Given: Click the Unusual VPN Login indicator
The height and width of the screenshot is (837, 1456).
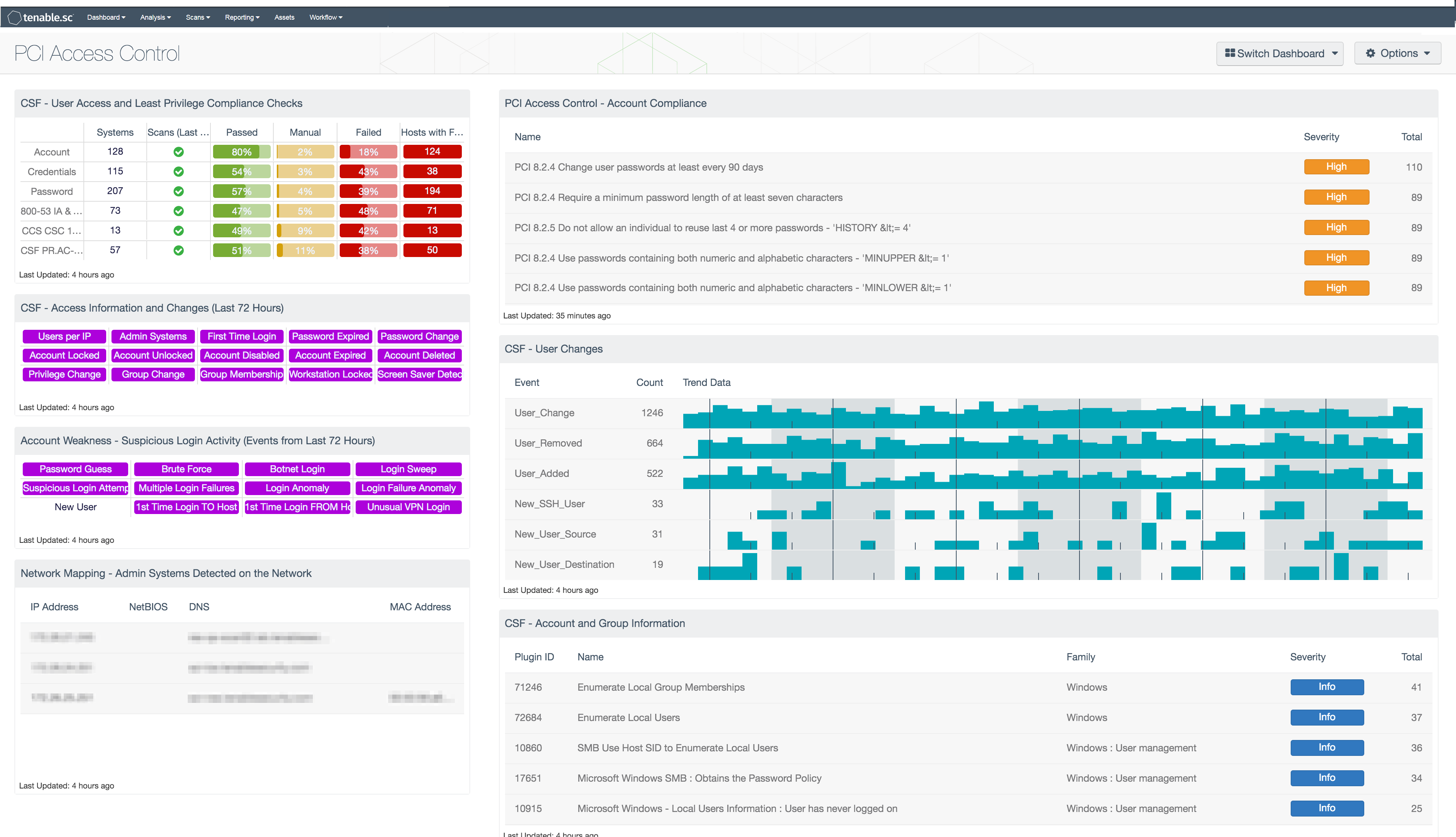Looking at the screenshot, I should [x=408, y=507].
